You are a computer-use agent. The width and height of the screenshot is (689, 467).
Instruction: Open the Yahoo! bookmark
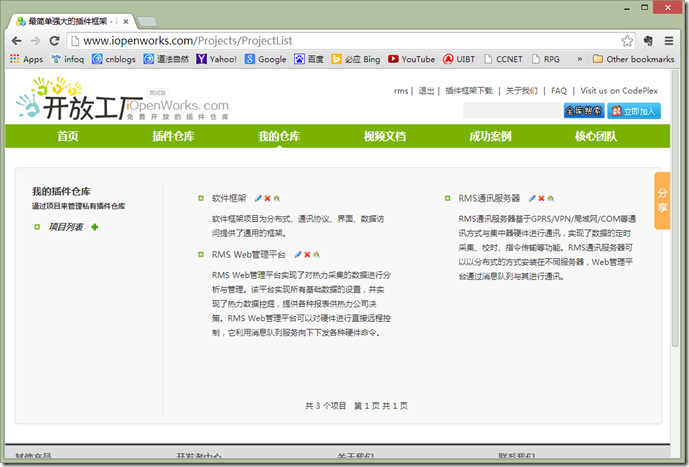click(x=216, y=59)
